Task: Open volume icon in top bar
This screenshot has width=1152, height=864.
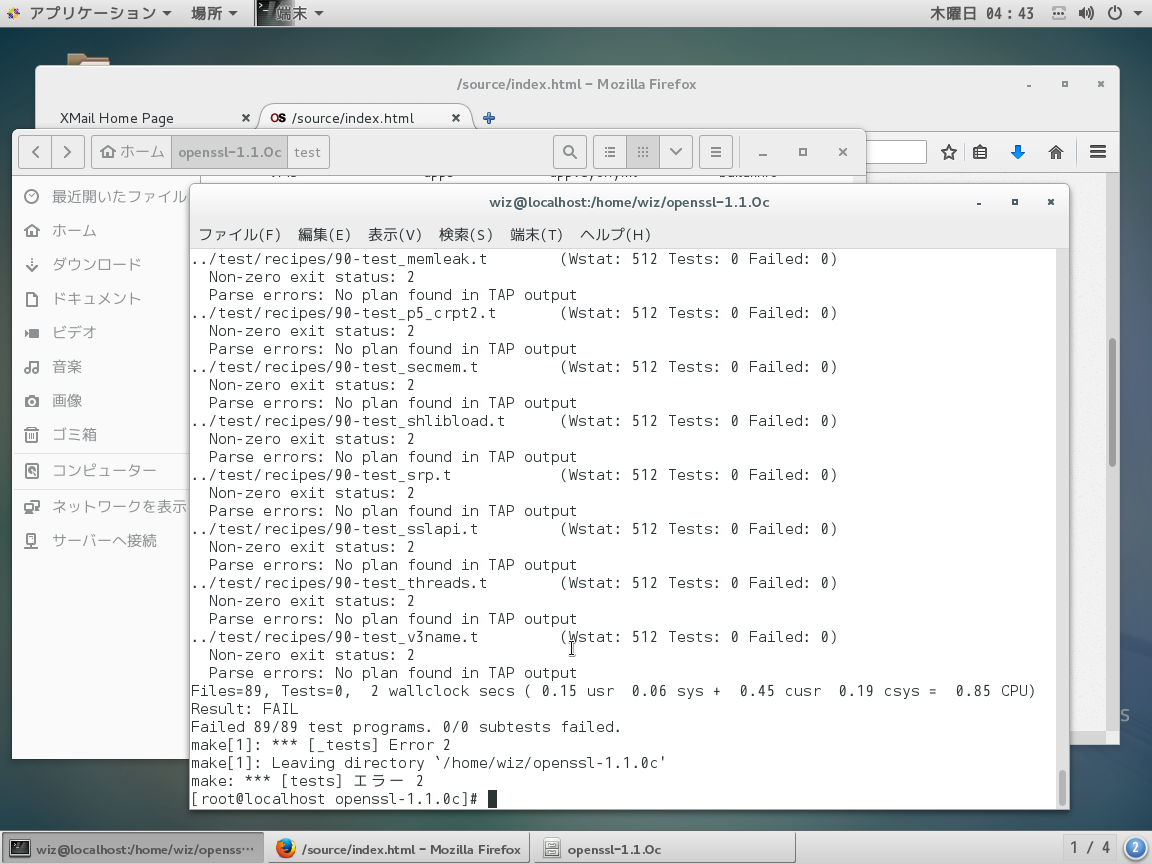Action: coord(1086,13)
